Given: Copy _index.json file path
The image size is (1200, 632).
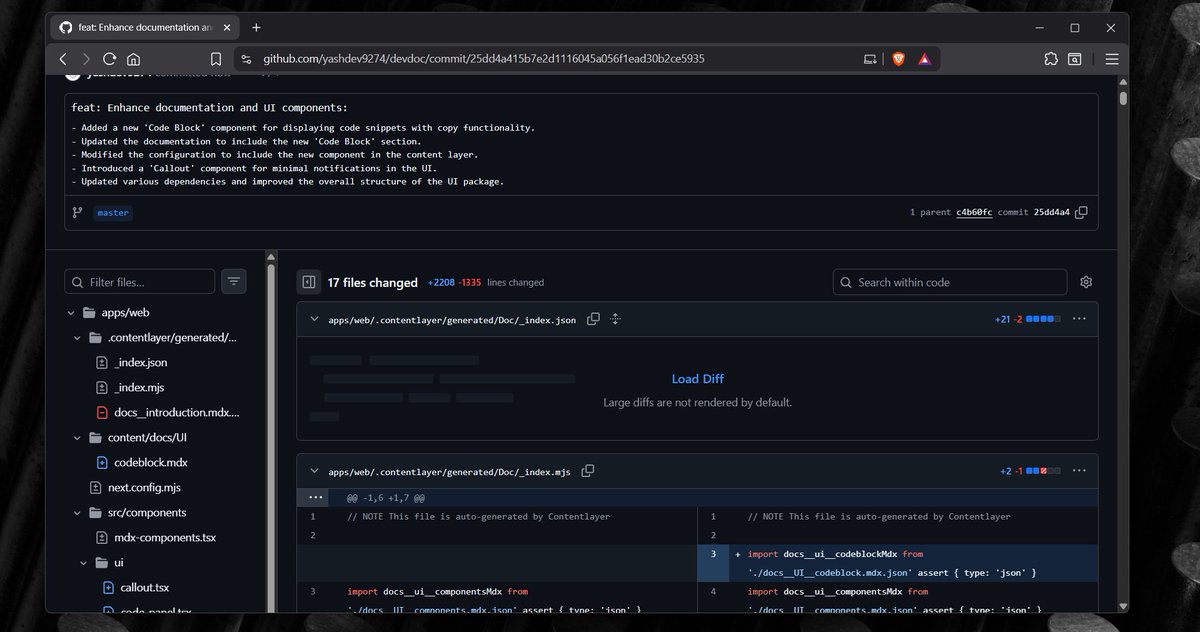Looking at the screenshot, I should pyautogui.click(x=593, y=319).
